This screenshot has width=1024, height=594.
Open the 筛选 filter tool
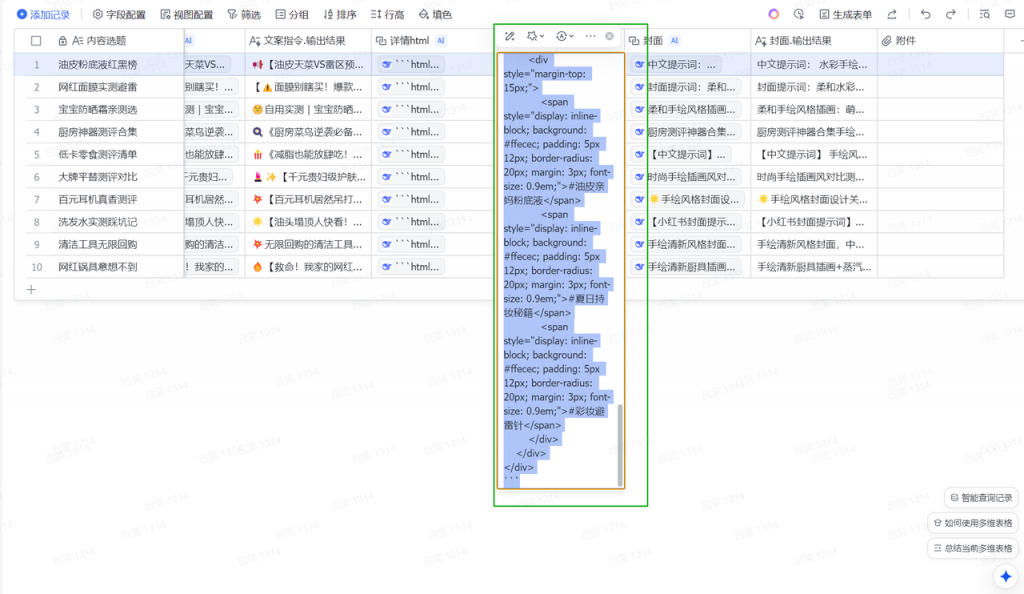tap(244, 14)
